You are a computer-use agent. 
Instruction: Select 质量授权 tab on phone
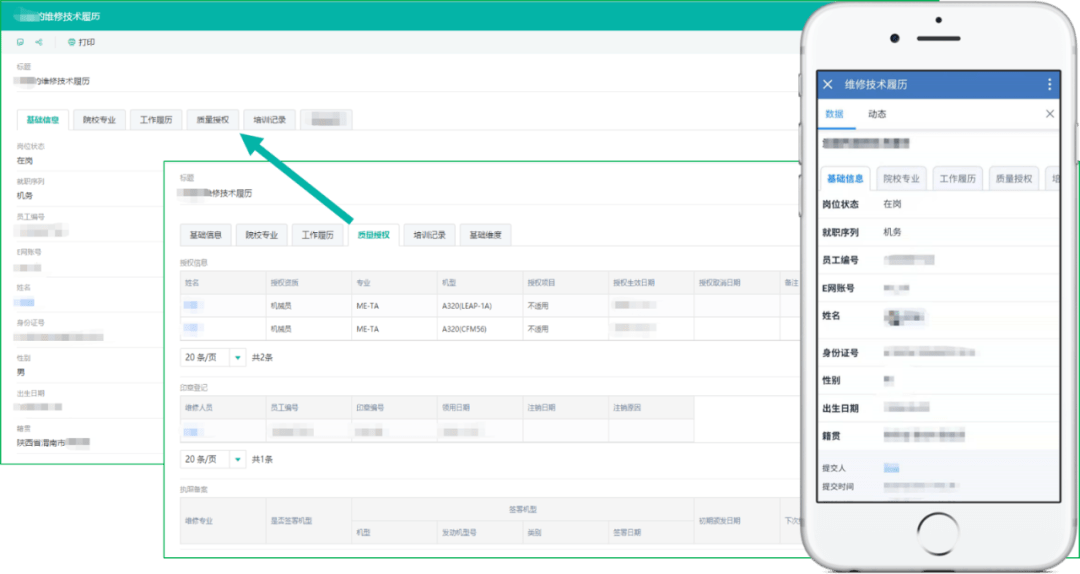(1014, 178)
